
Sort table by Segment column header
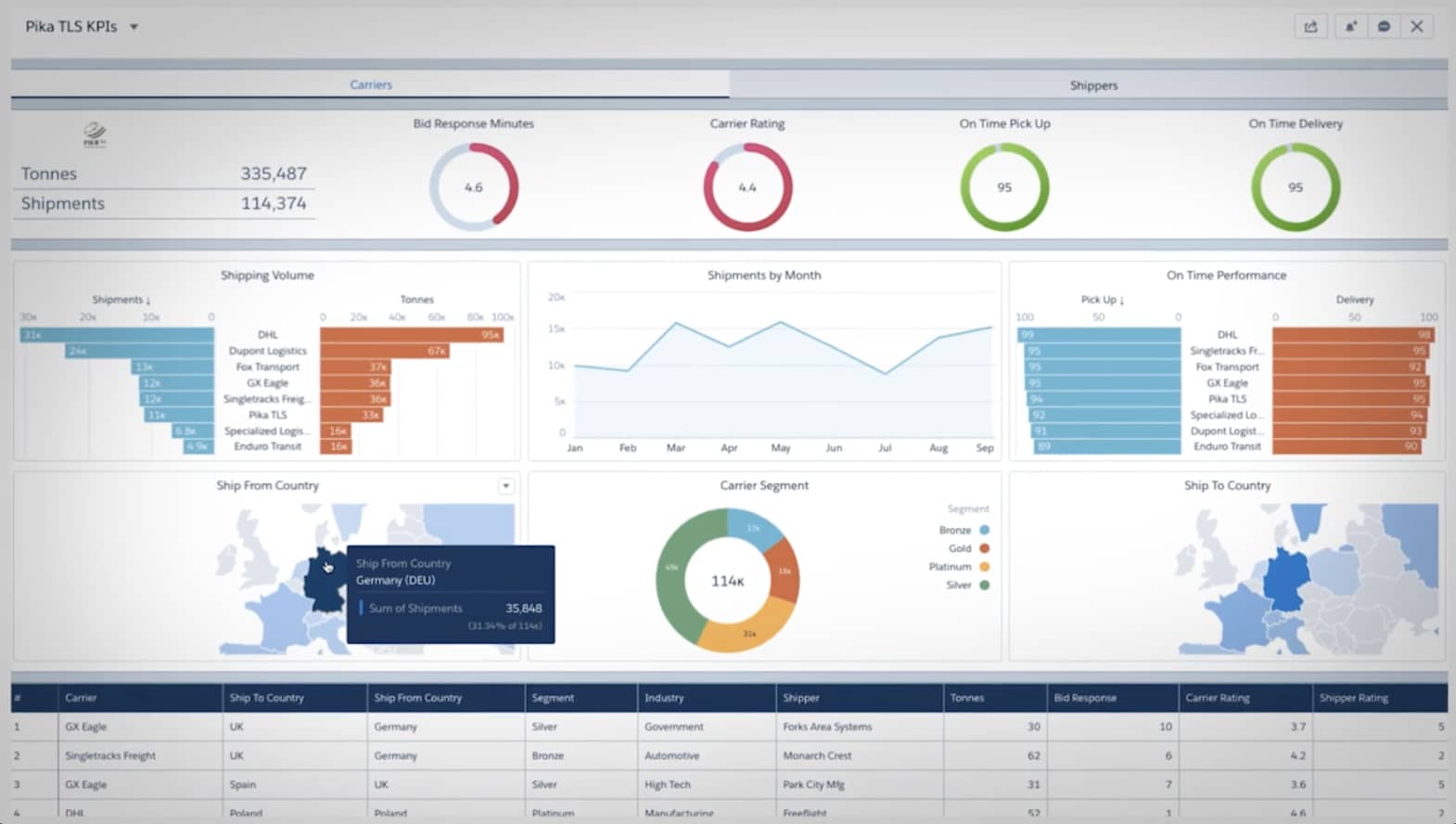point(581,698)
